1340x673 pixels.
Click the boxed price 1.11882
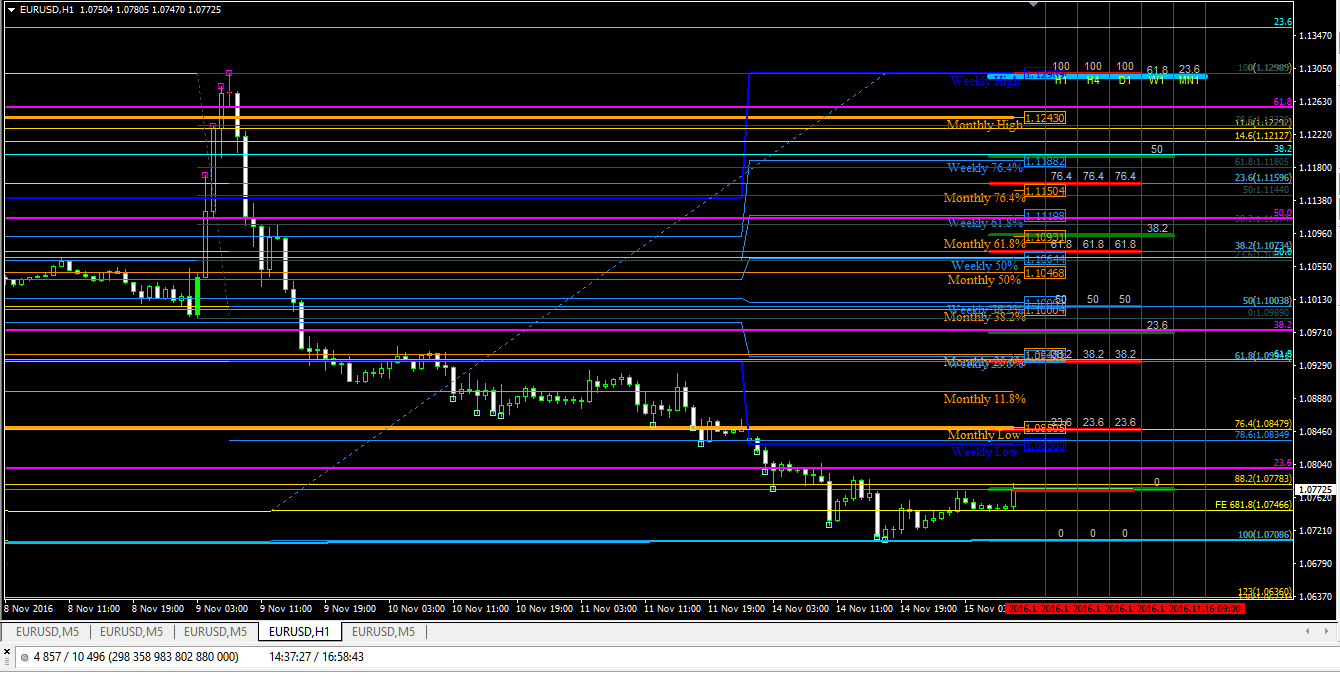(1045, 161)
